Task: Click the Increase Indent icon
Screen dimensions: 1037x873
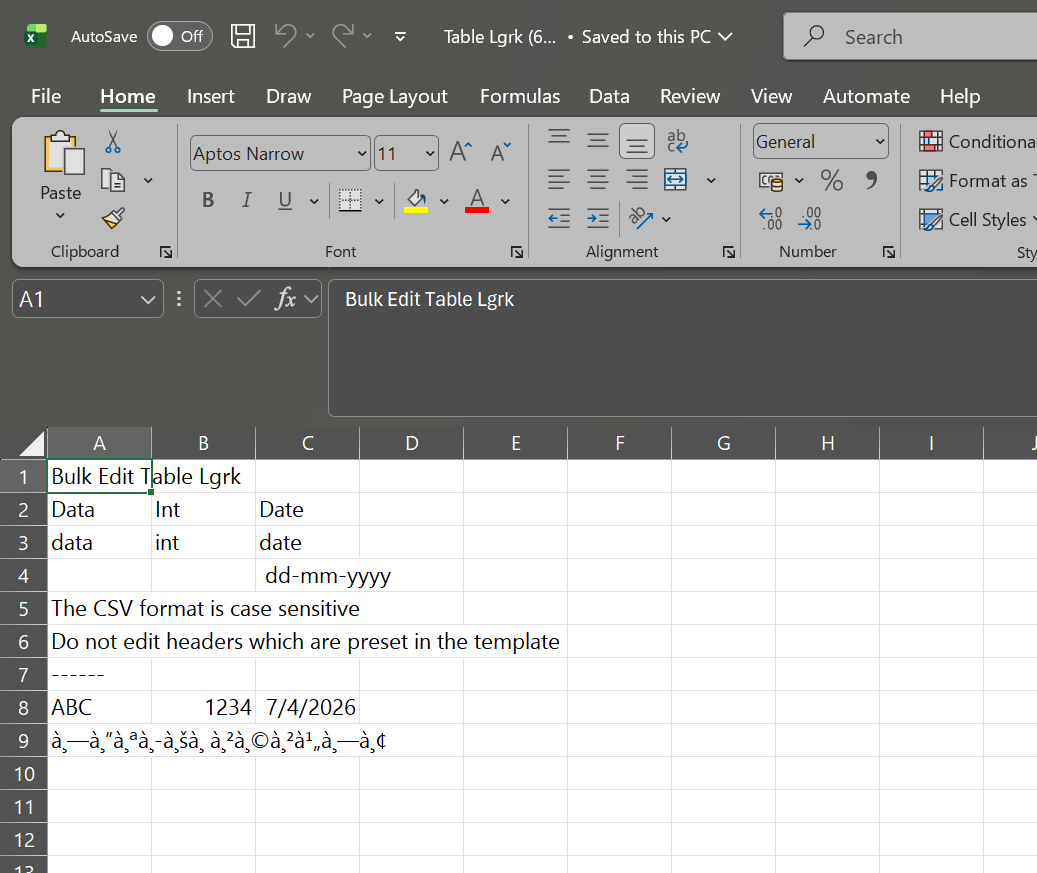Action: point(598,218)
